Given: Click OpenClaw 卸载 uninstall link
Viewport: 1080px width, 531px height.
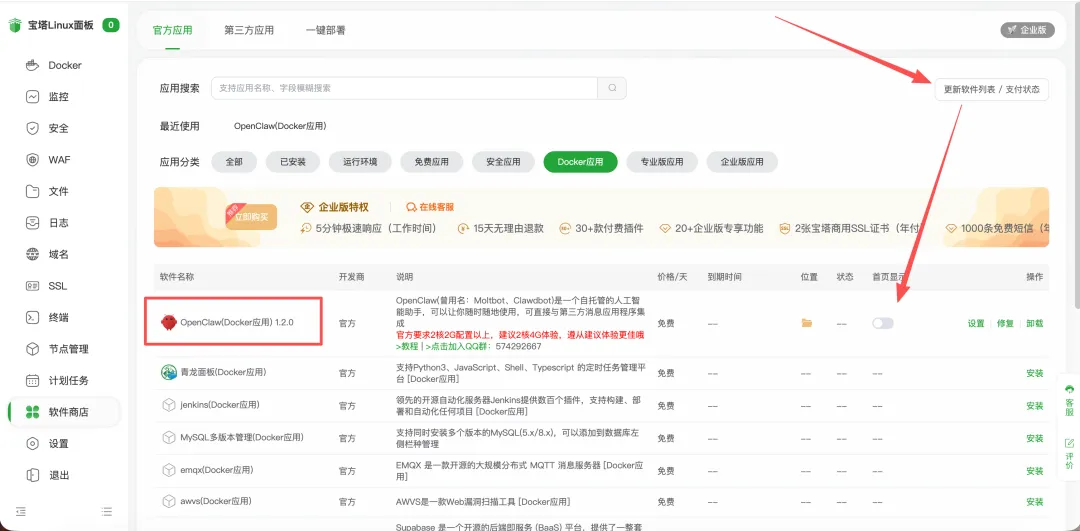Looking at the screenshot, I should pos(1035,323).
